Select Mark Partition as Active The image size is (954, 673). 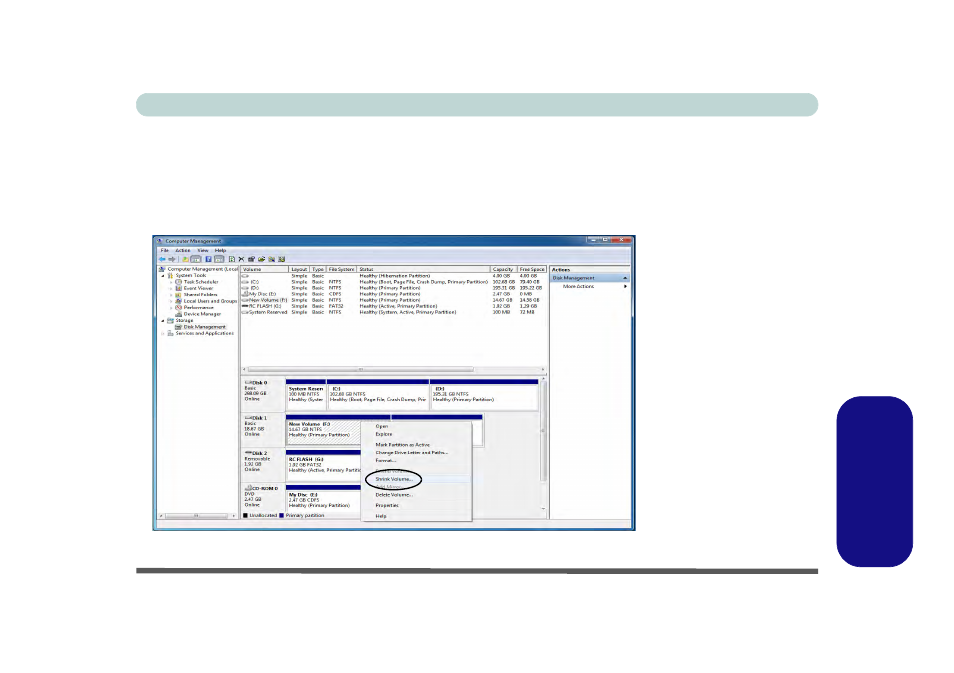point(416,445)
